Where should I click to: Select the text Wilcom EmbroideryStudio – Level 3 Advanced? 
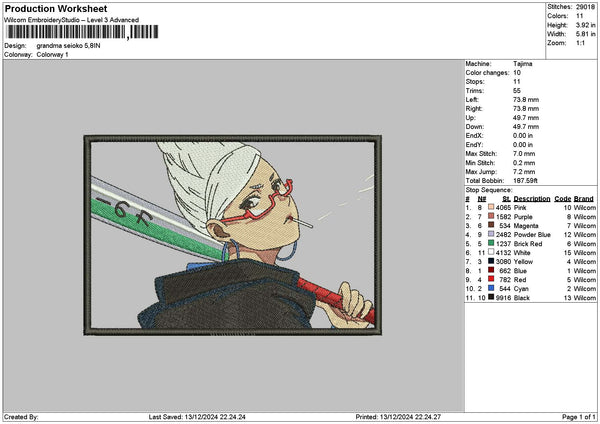pyautogui.click(x=72, y=20)
